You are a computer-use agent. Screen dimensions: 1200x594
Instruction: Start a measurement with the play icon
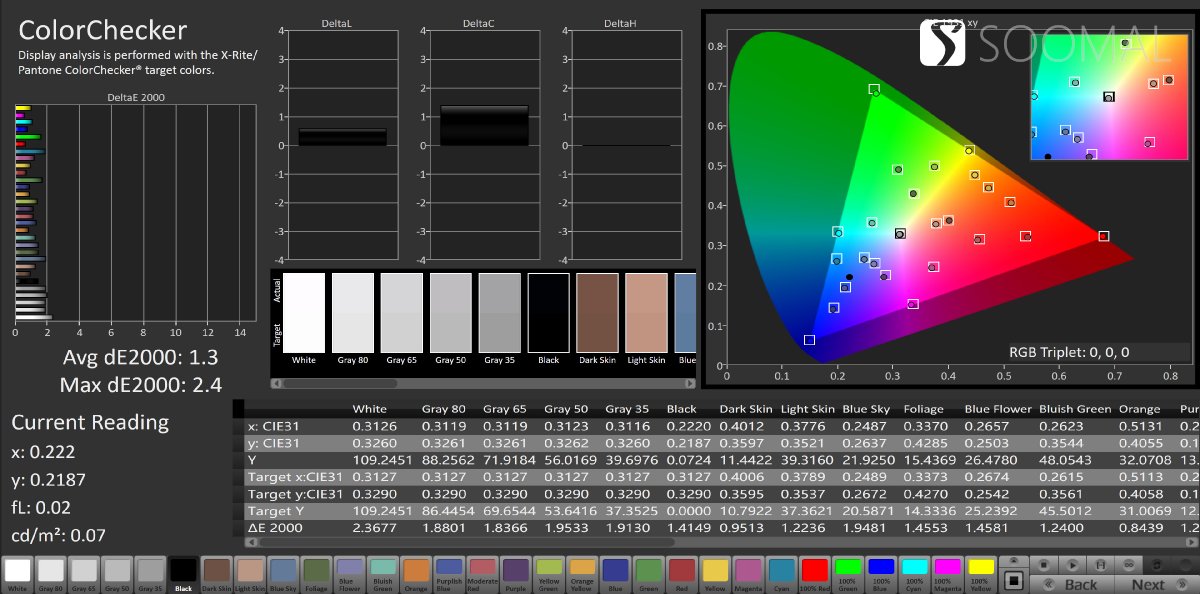1073,565
